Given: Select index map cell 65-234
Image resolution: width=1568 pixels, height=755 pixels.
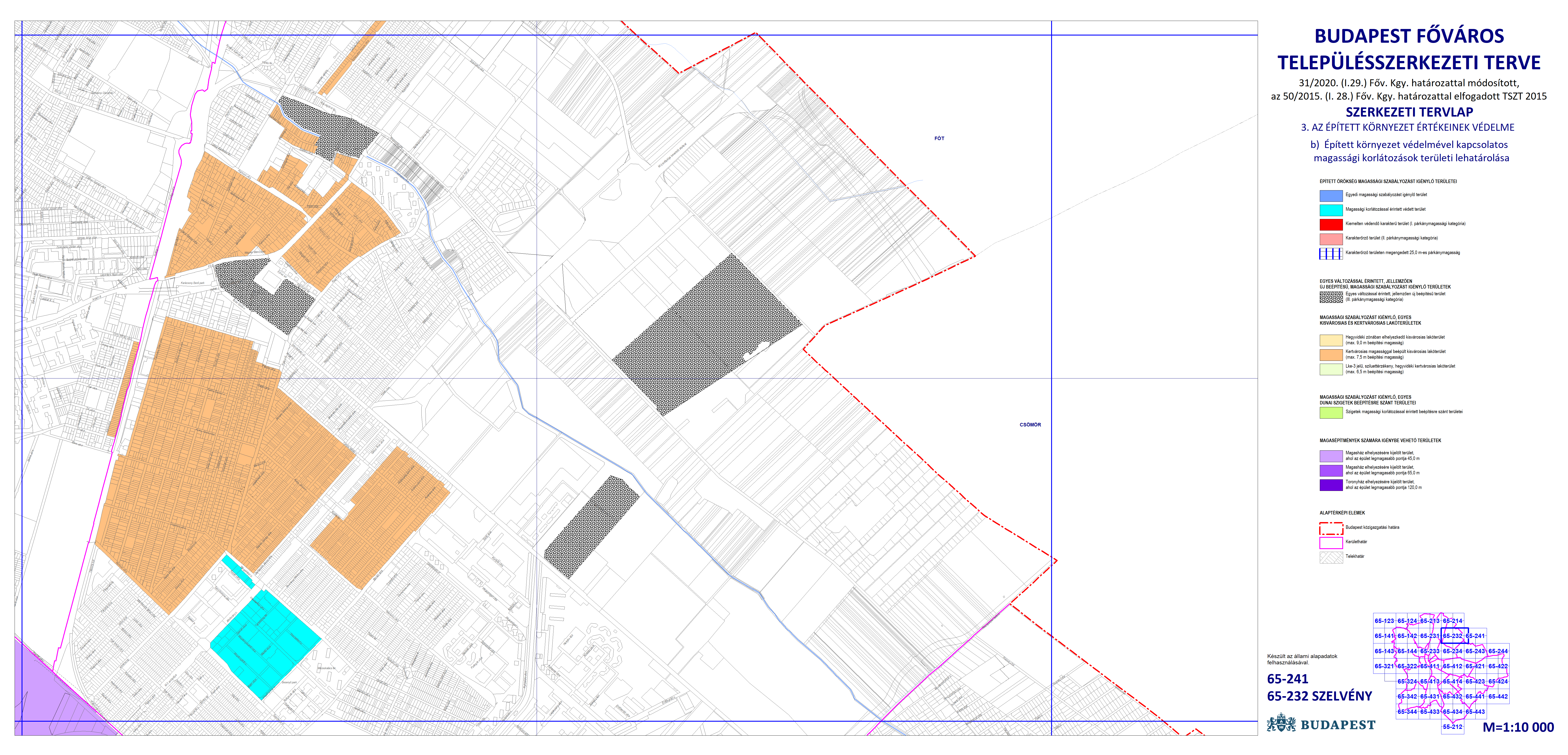Looking at the screenshot, I should [x=1453, y=651].
